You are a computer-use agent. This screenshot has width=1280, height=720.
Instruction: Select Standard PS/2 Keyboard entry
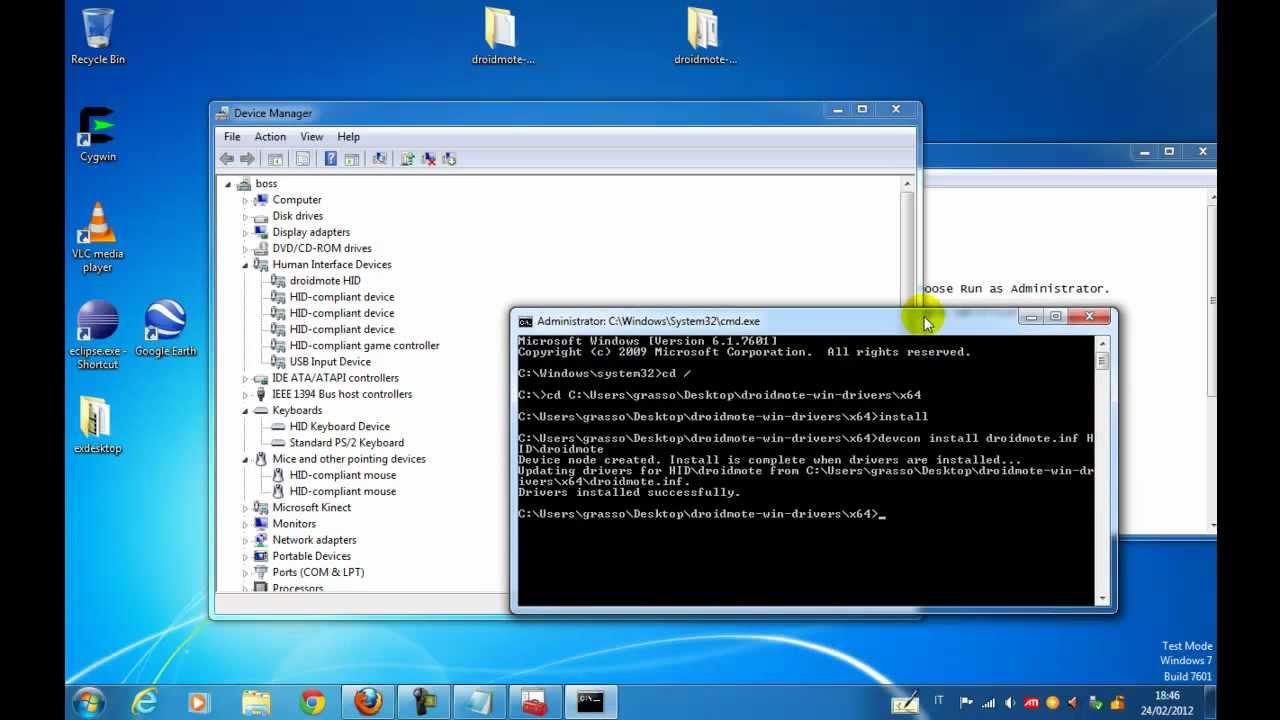click(x=346, y=443)
